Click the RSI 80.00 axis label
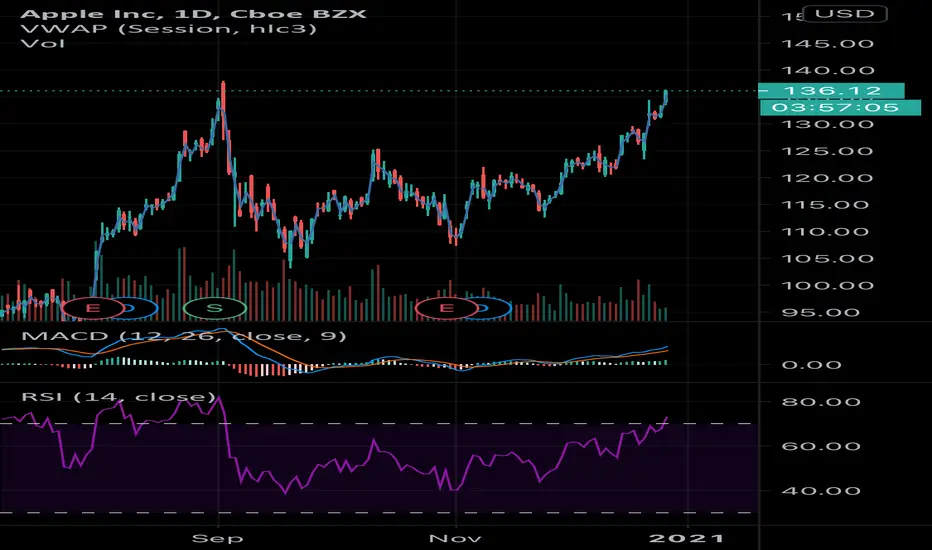 click(820, 402)
